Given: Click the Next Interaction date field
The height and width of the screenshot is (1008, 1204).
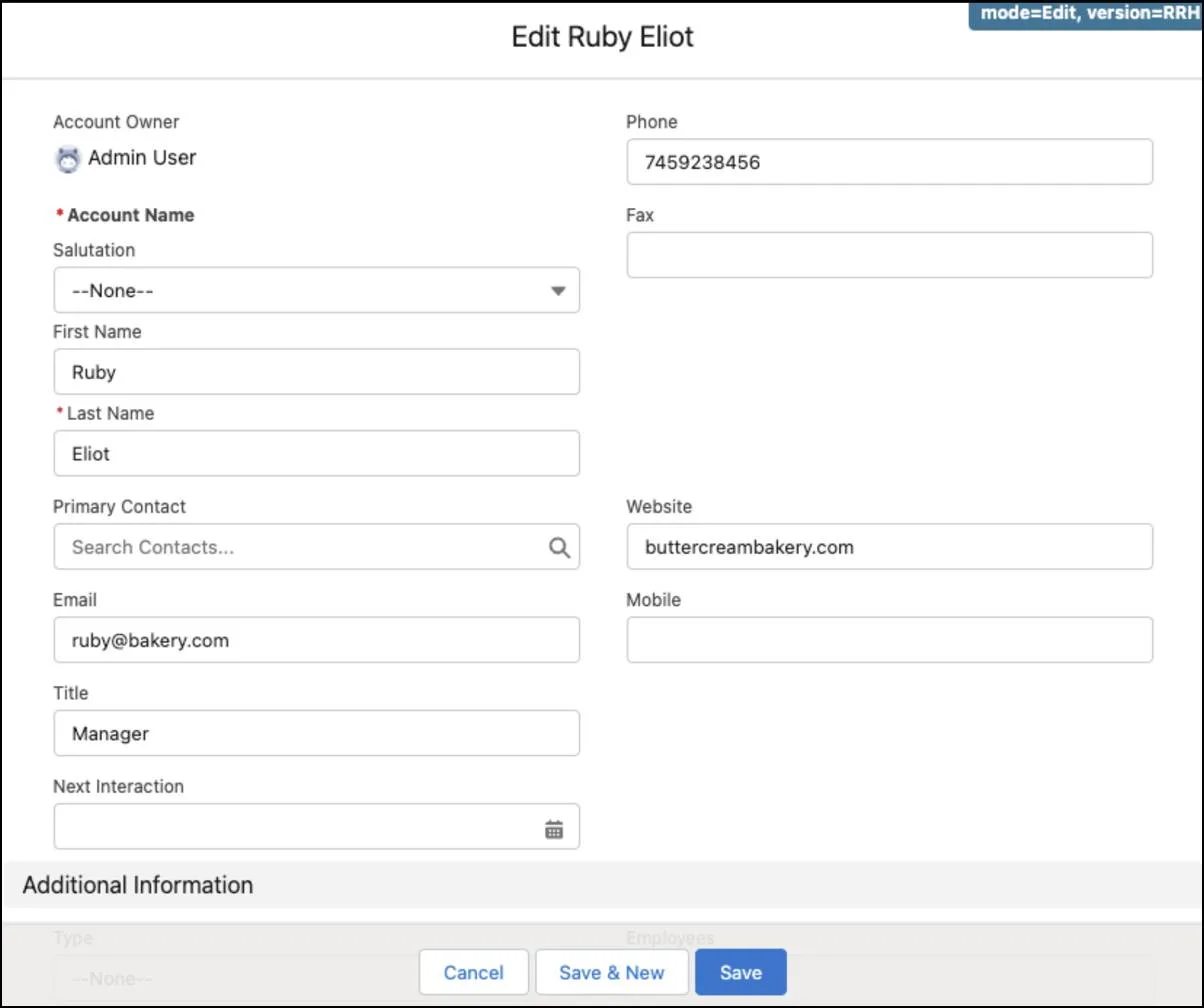Looking at the screenshot, I should [x=316, y=827].
